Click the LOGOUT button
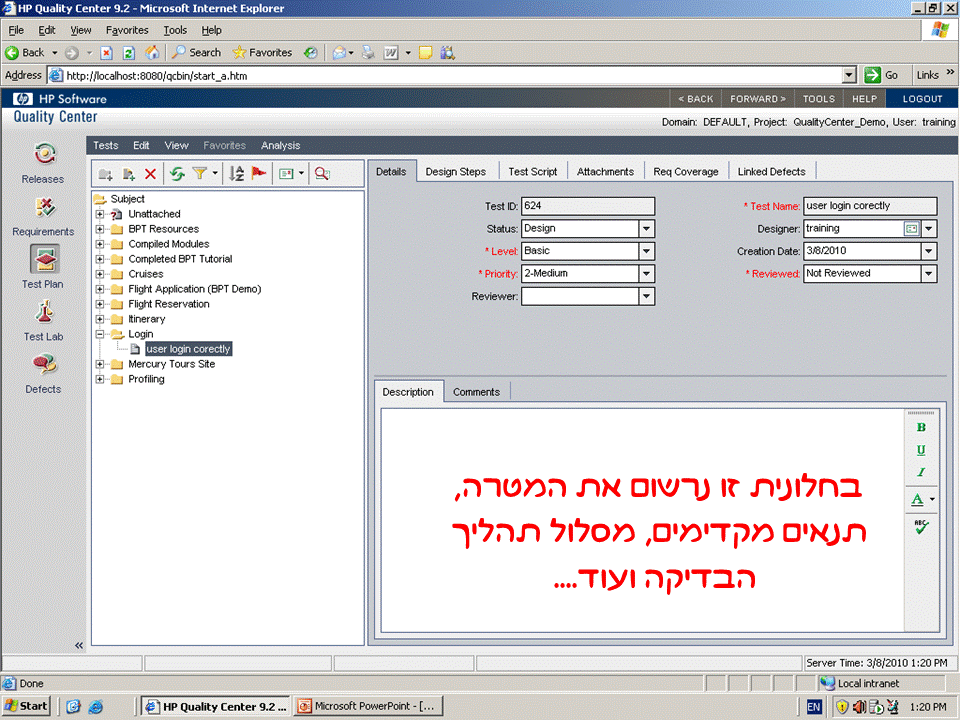Viewport: 960px width, 720px height. tap(922, 99)
